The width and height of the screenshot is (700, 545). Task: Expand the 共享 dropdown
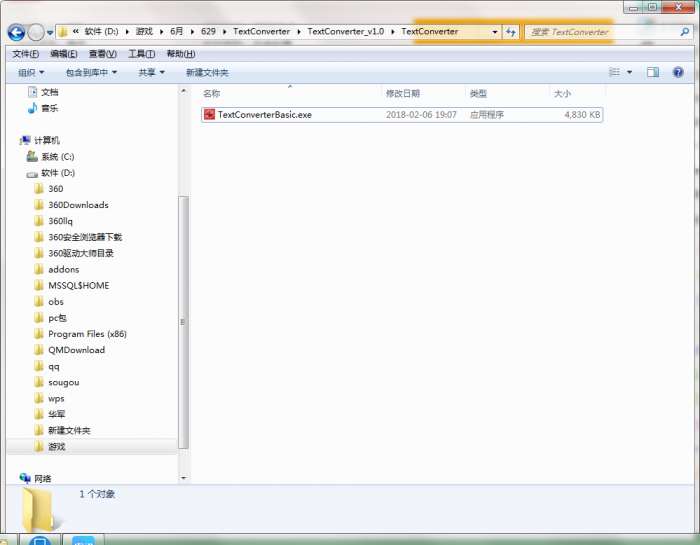click(x=151, y=72)
